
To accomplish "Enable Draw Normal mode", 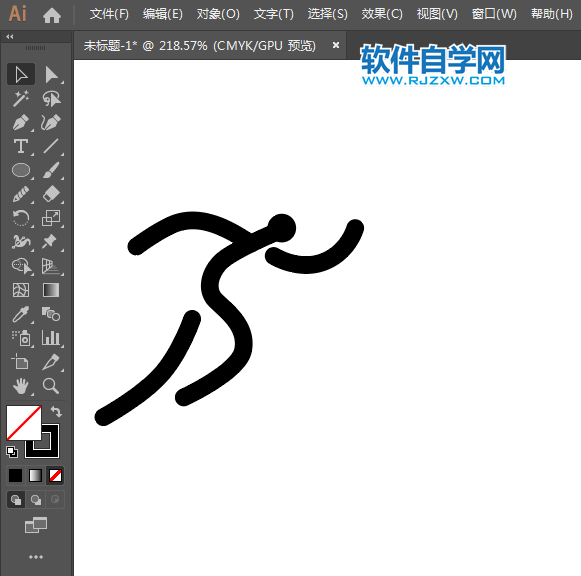I will pos(16,500).
